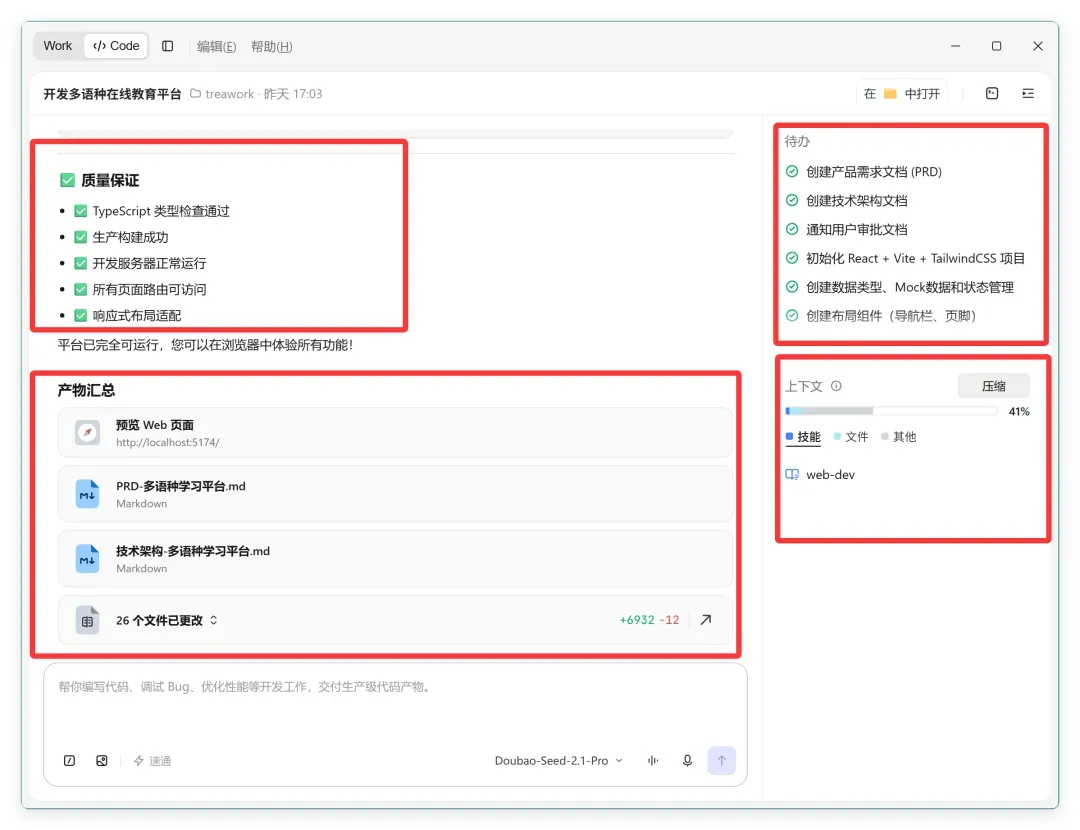
Task: Click the treawork folder icon
Action: 196,94
